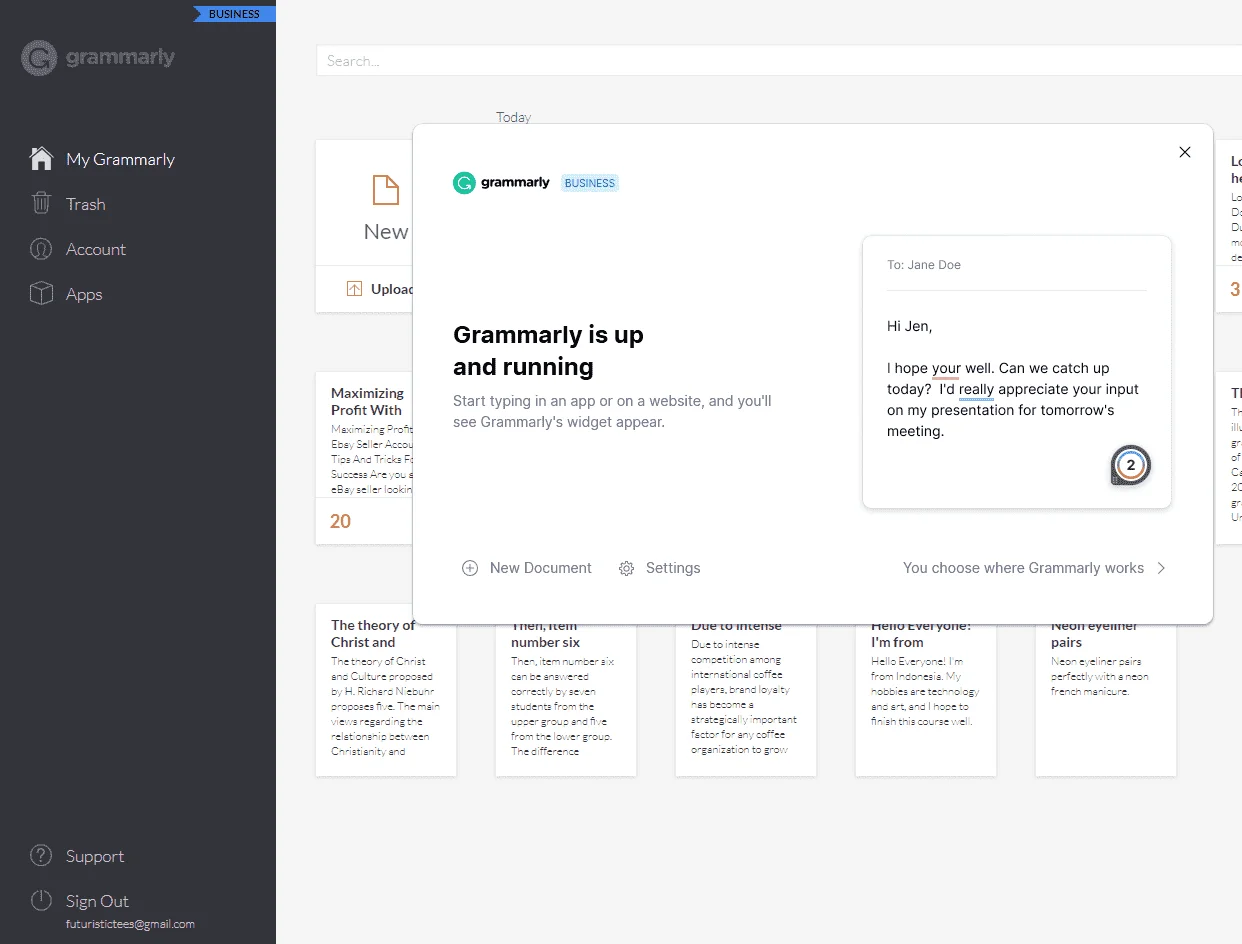This screenshot has width=1242, height=944.
Task: Click the Grammarly is up and running heading
Action: click(x=548, y=351)
